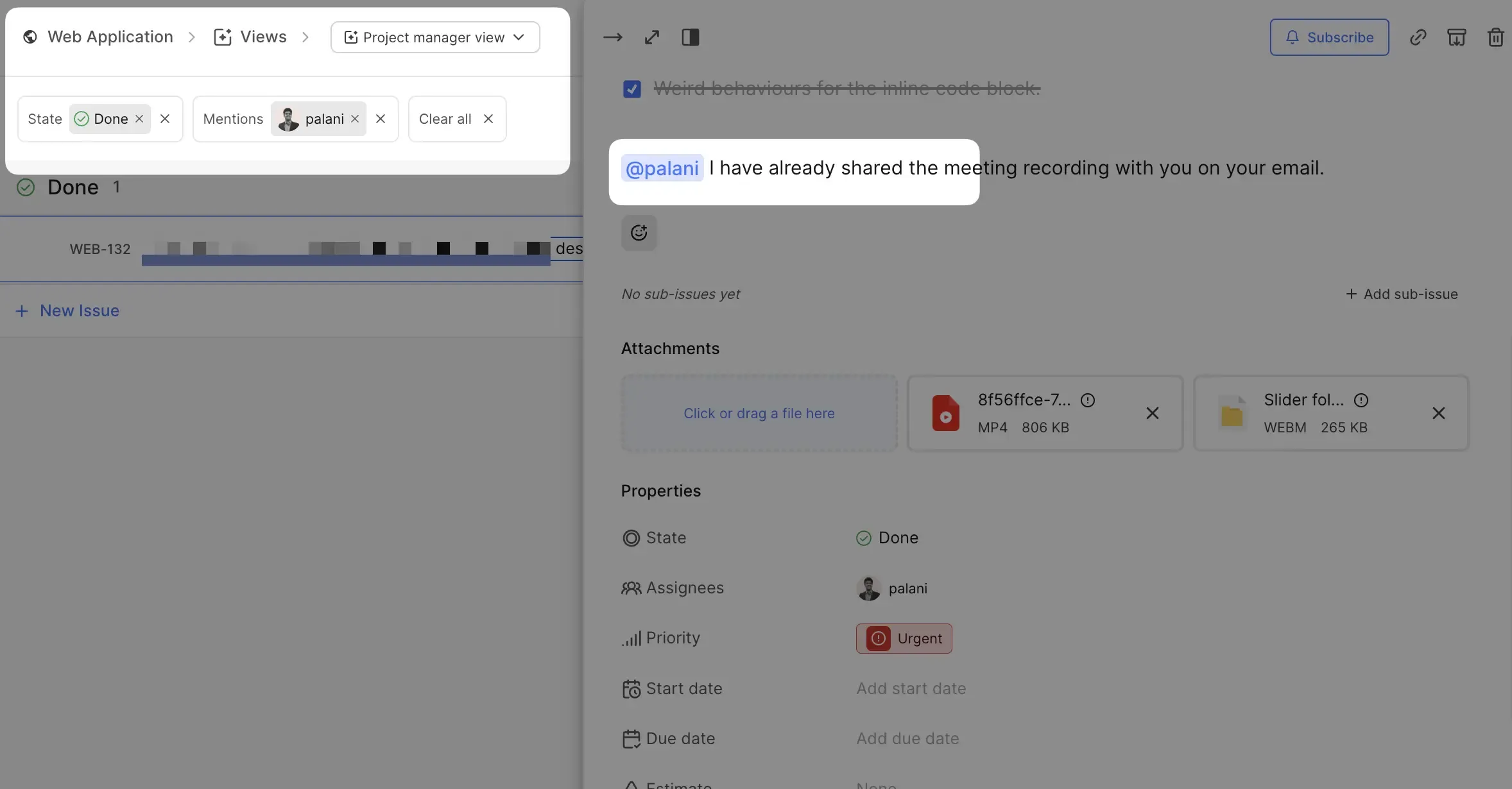
Task: Click the copy issue link icon
Action: (1418, 37)
